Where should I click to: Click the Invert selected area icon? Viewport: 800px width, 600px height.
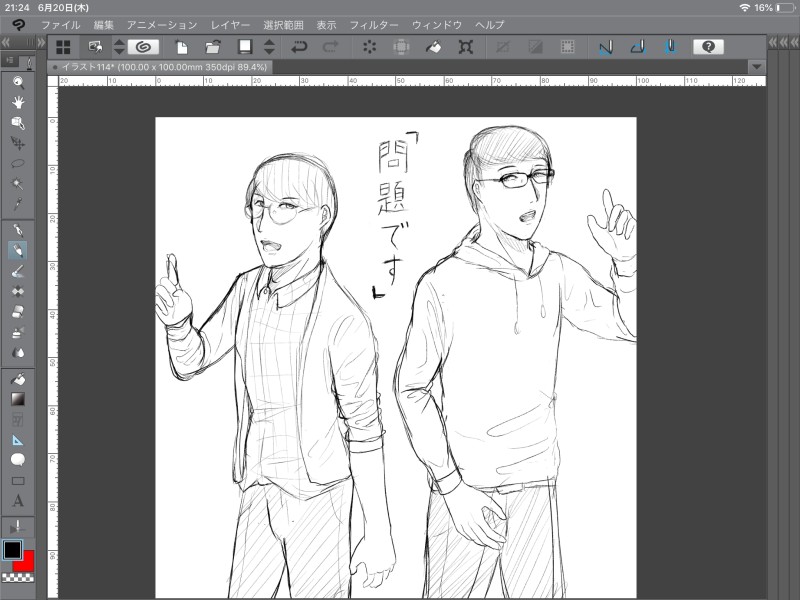point(535,47)
